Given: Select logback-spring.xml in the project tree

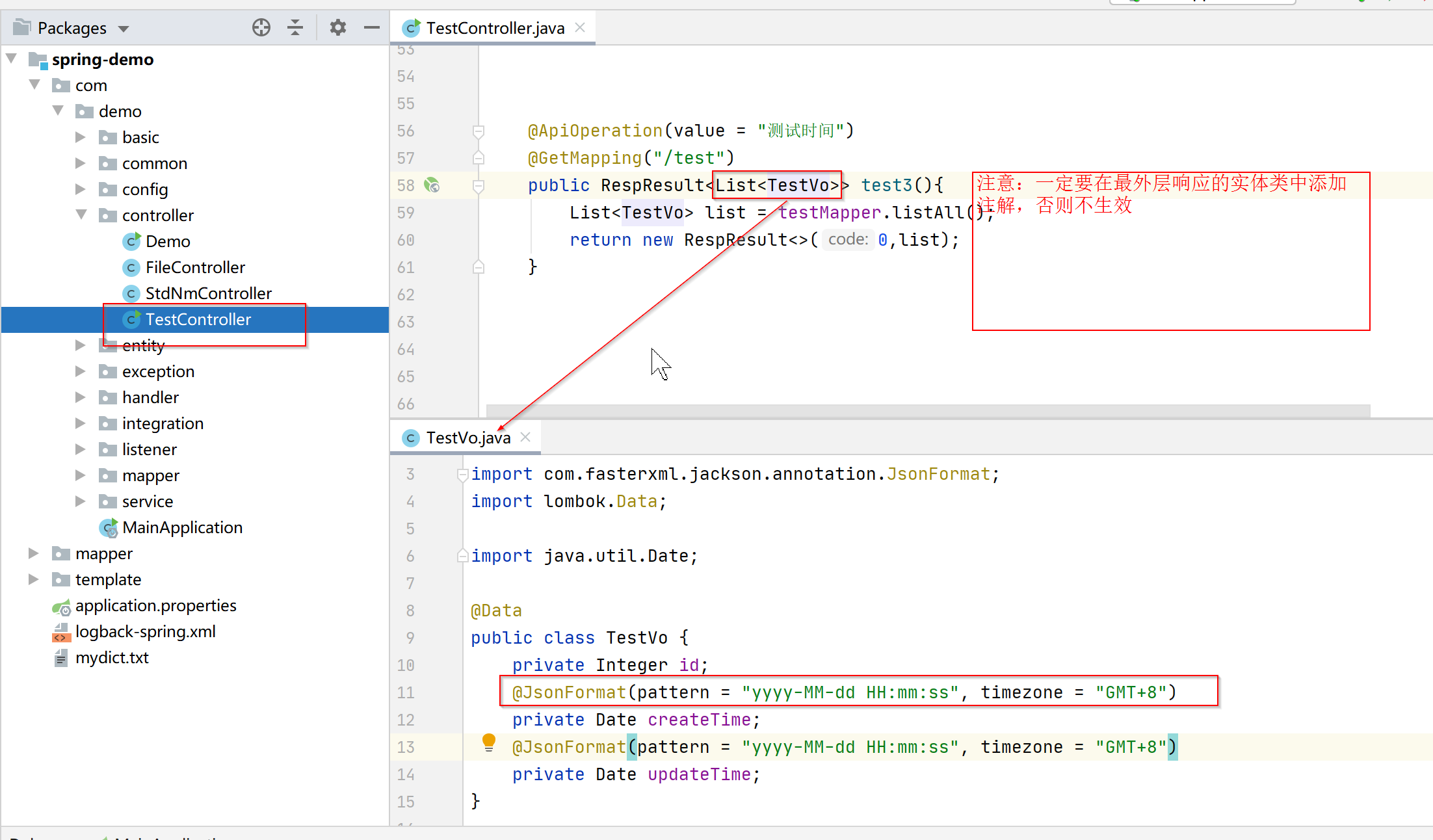Looking at the screenshot, I should [x=145, y=631].
